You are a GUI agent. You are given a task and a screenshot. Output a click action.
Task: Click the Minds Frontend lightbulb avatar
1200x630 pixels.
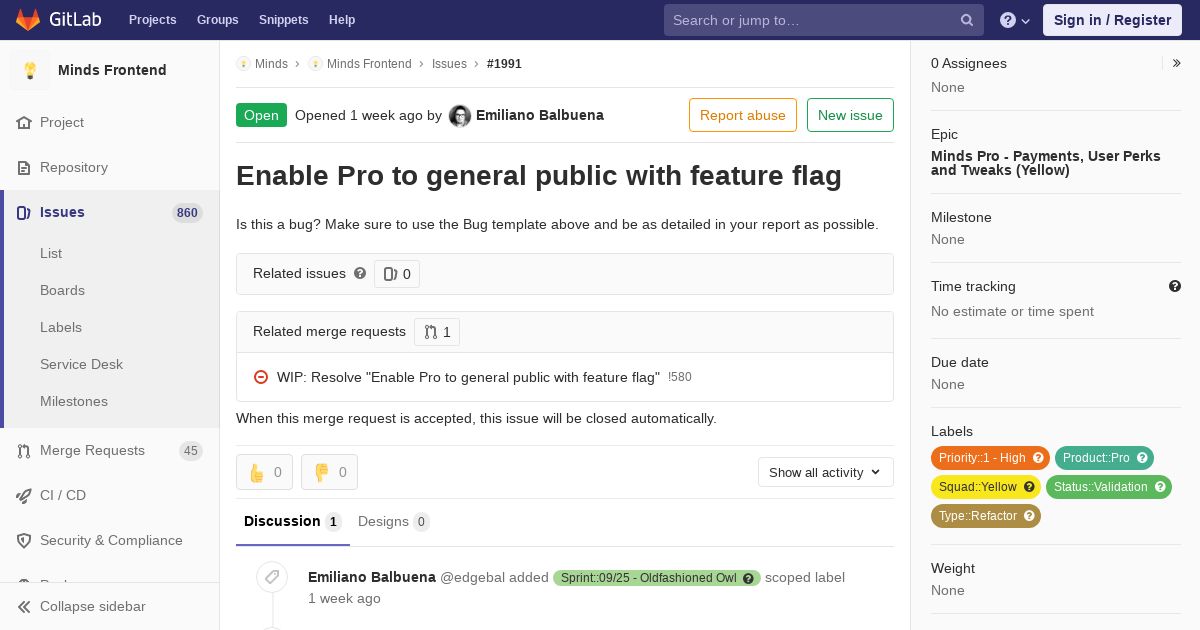pyautogui.click(x=30, y=70)
